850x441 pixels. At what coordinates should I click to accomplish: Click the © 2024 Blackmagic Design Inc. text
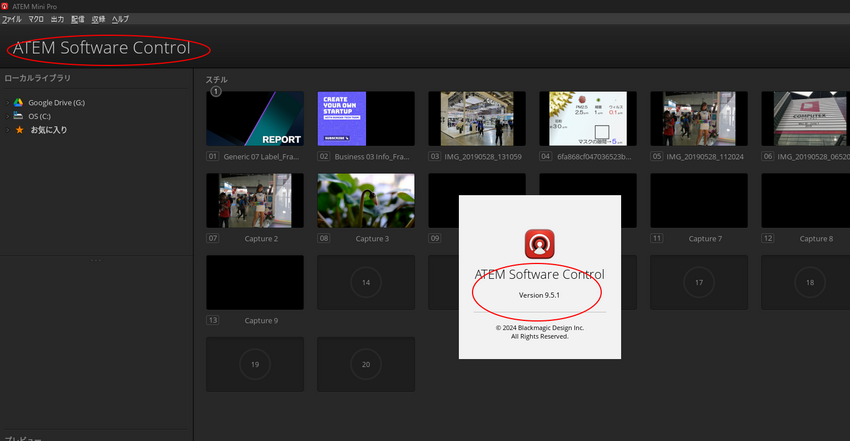point(540,328)
